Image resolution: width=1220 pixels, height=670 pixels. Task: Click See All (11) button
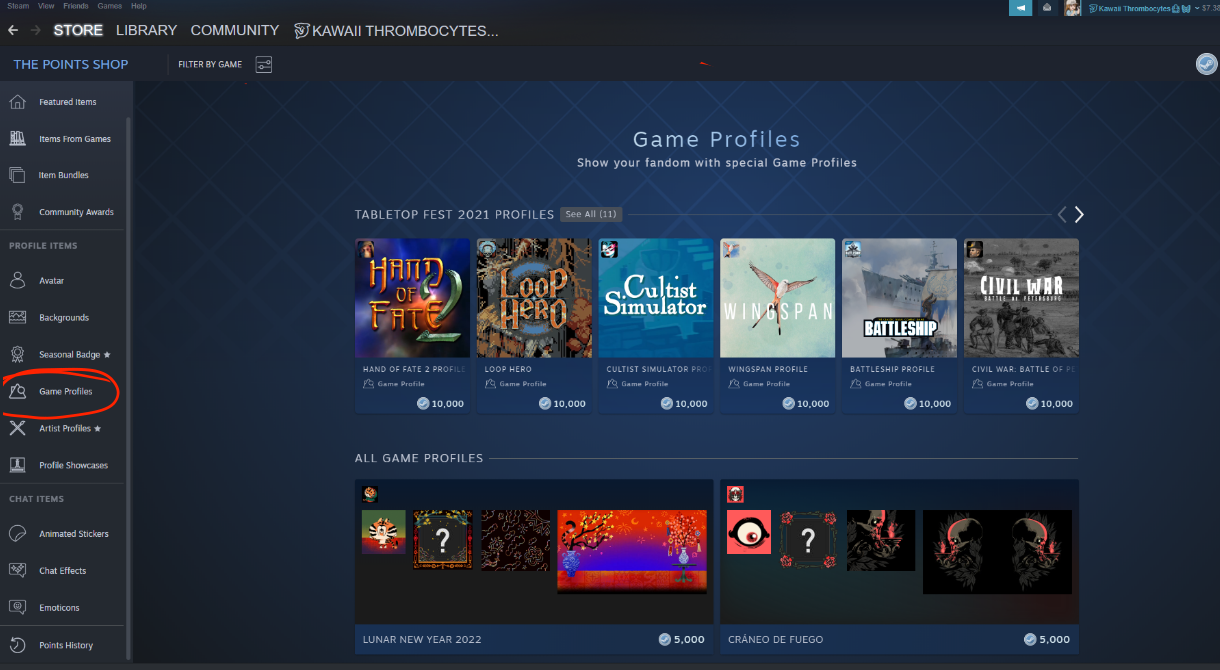591,214
